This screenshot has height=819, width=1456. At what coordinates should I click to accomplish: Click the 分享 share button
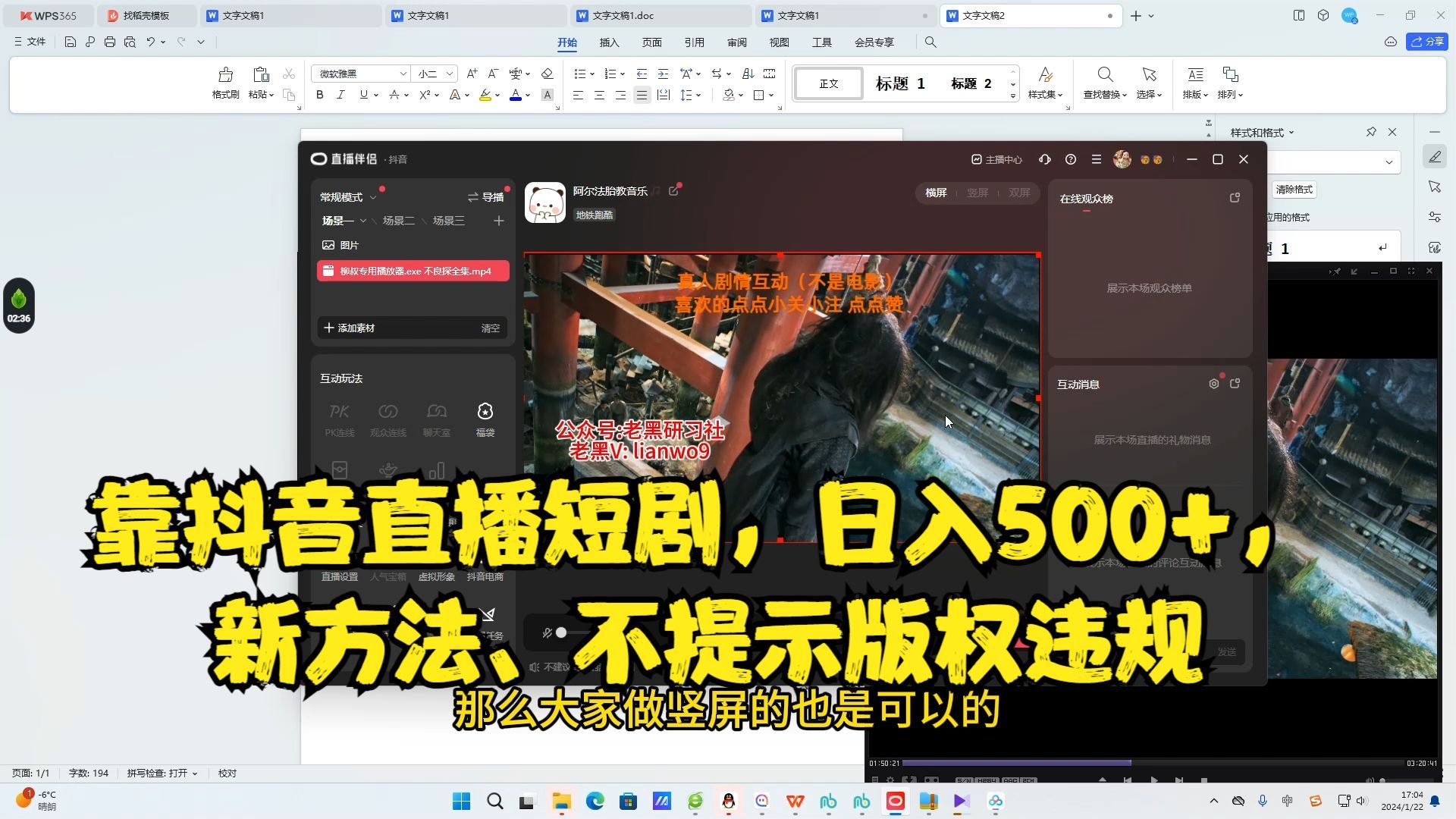tap(1427, 42)
